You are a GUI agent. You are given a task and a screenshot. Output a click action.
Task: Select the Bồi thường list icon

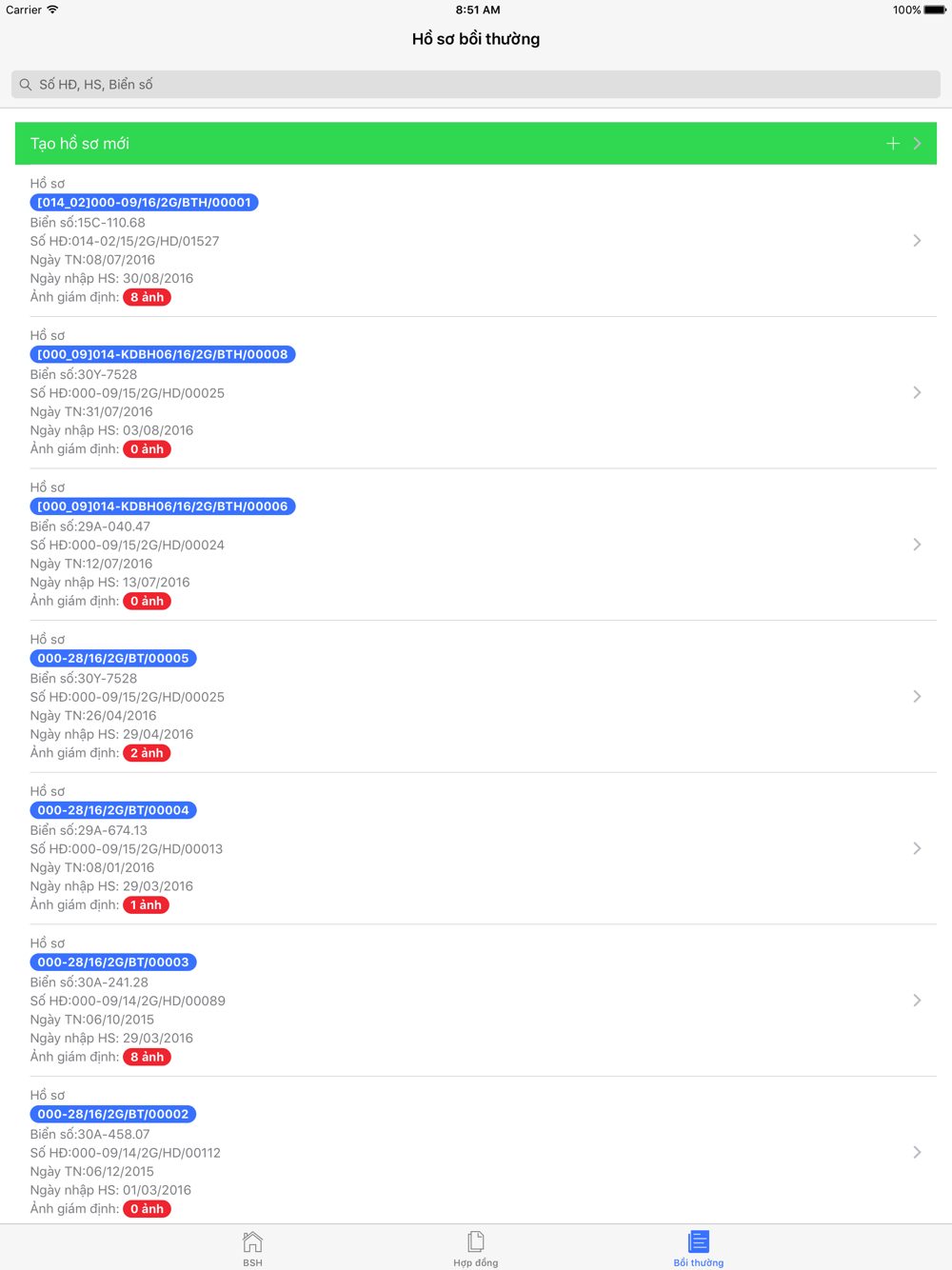click(x=699, y=1241)
